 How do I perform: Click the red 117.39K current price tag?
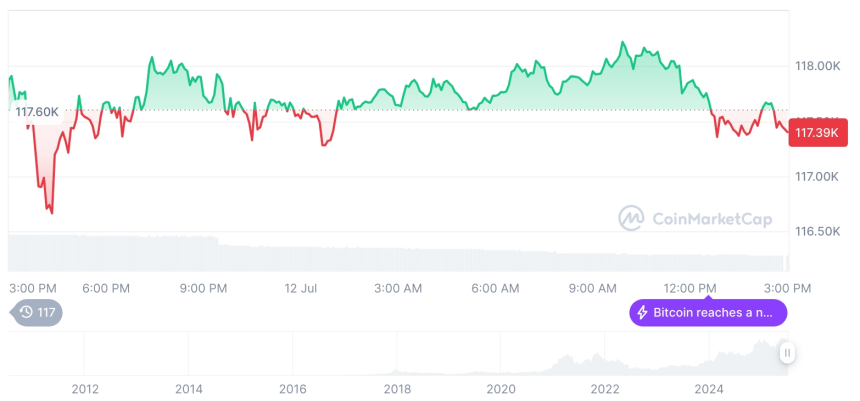[815, 132]
